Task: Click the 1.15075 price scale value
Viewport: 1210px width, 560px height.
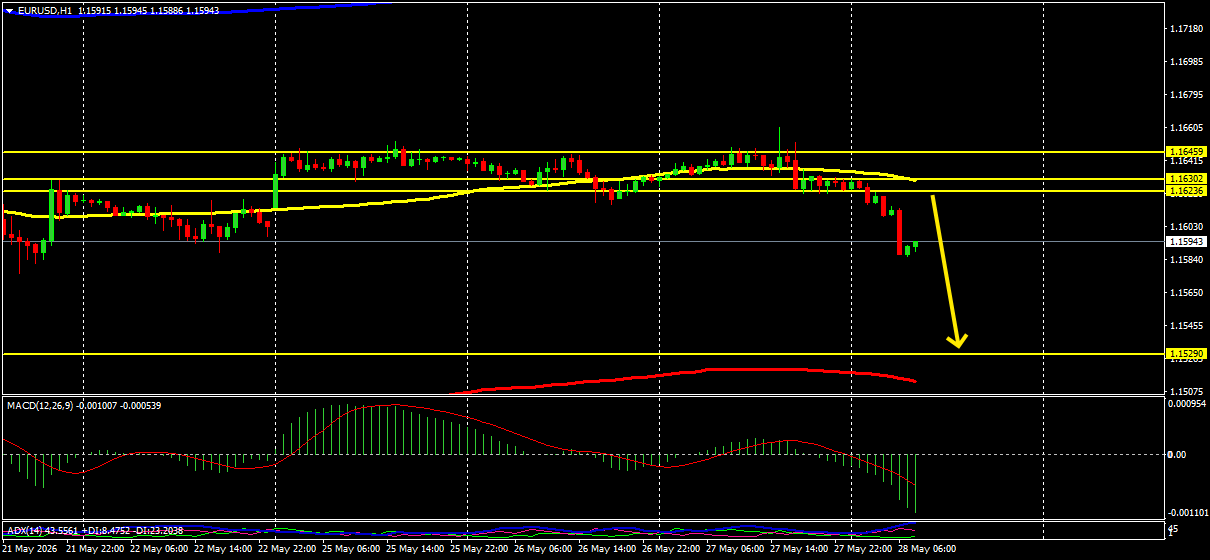Action: [x=1186, y=392]
